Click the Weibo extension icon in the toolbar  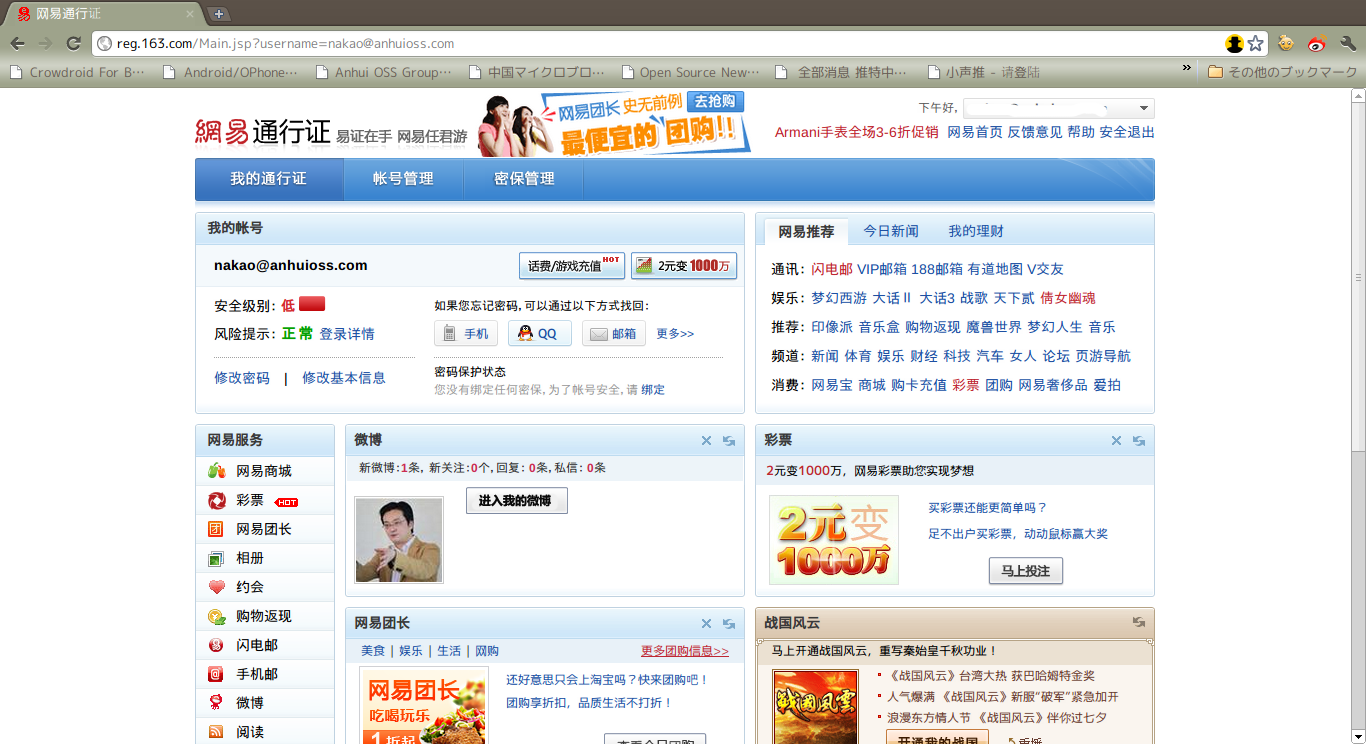point(1316,44)
